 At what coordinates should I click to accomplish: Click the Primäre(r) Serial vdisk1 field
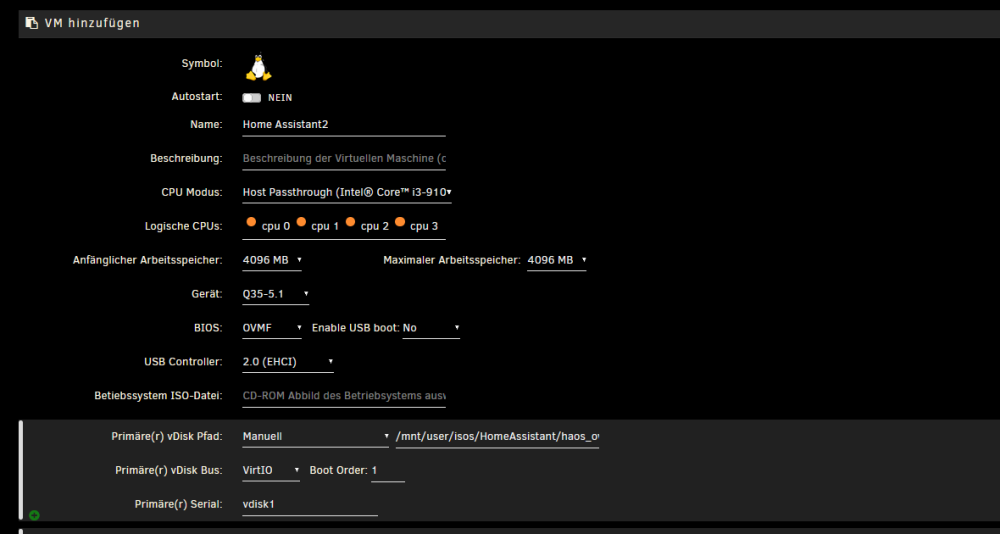pos(310,504)
